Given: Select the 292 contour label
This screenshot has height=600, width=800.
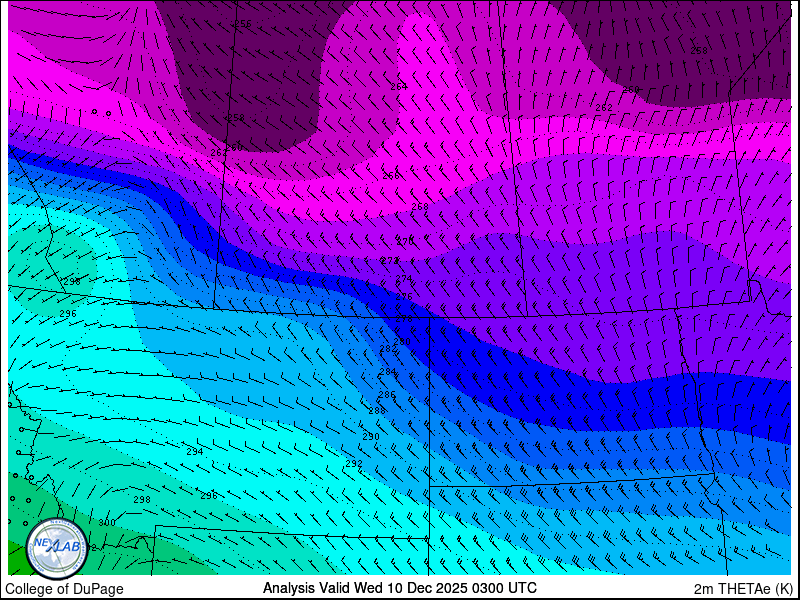Looking at the screenshot, I should (354, 464).
